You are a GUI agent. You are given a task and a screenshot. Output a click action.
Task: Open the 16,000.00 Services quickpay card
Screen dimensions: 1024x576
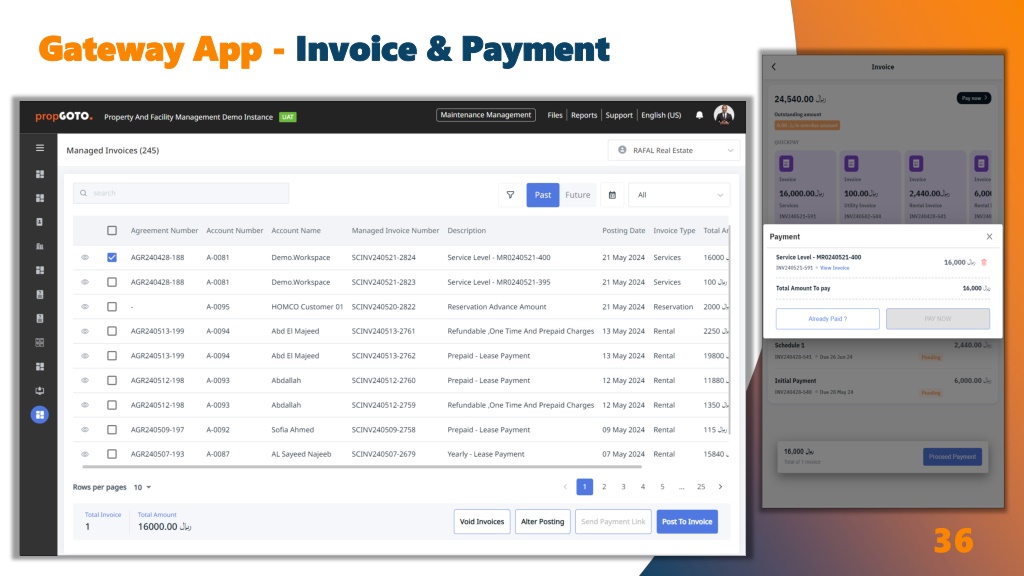(x=805, y=186)
